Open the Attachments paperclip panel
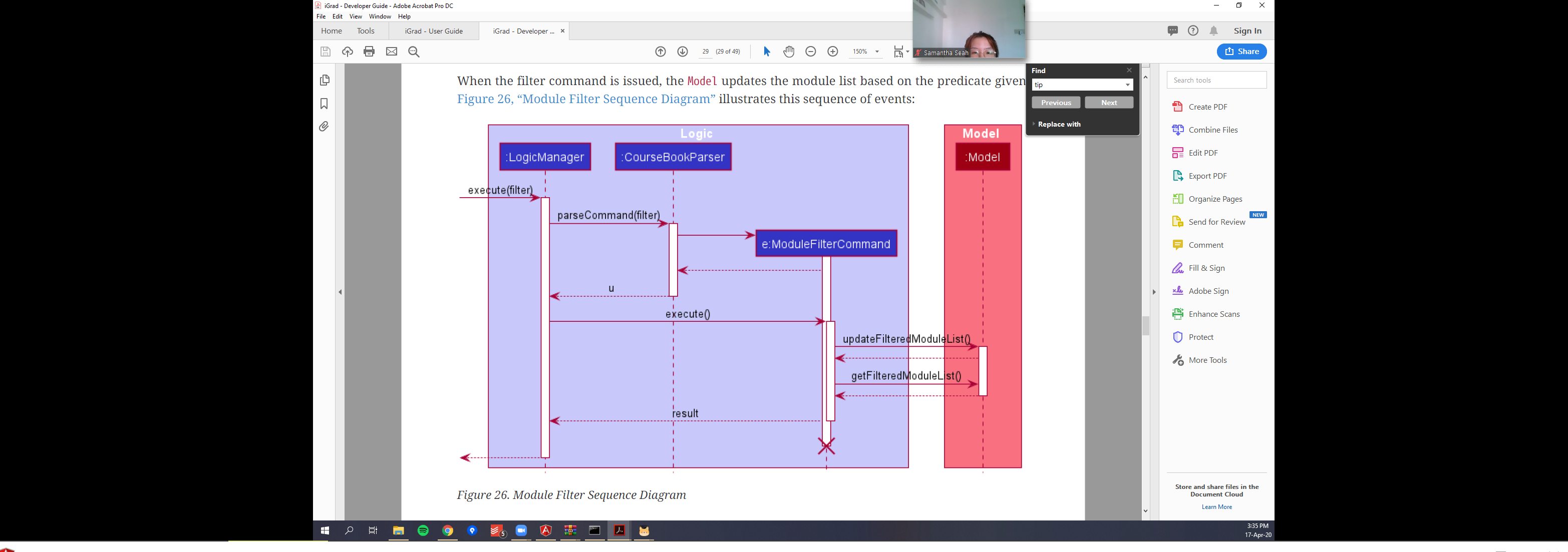The image size is (1568, 552). [324, 127]
